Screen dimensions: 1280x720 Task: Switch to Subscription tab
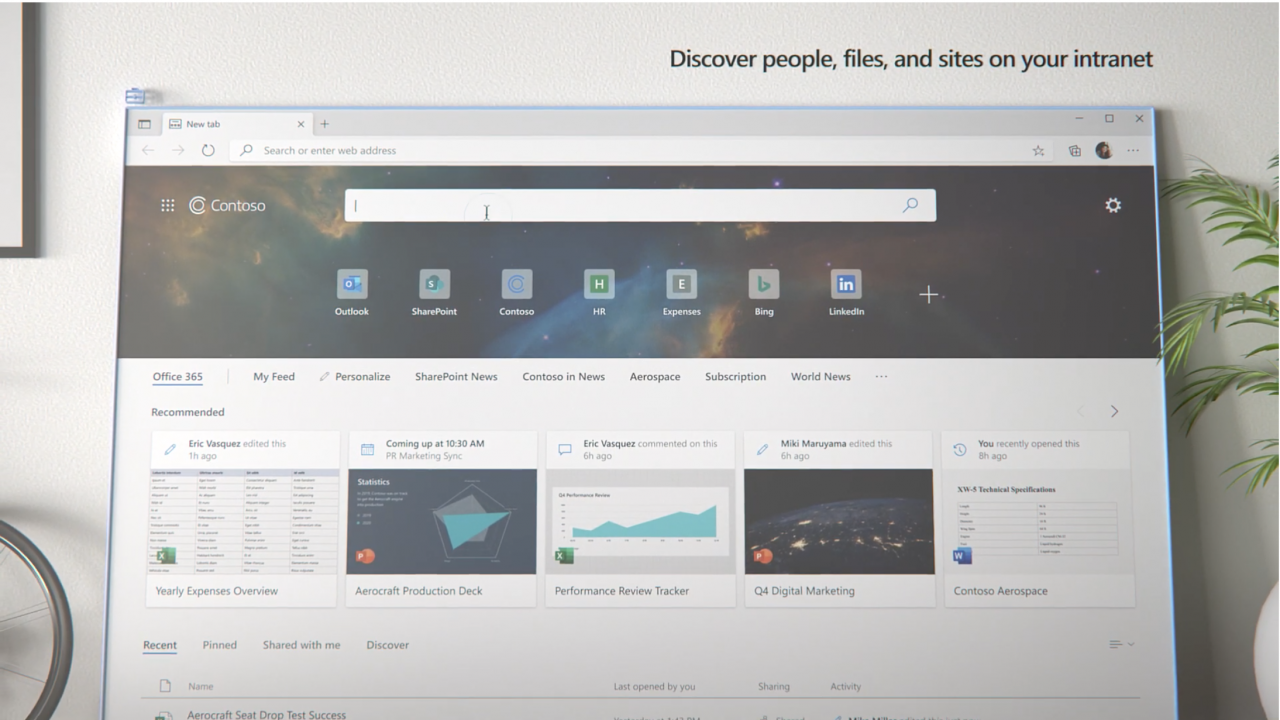(x=735, y=377)
